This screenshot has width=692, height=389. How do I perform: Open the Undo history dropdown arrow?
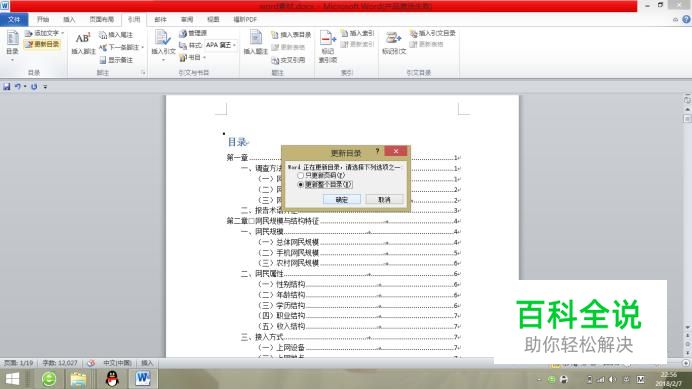25,87
